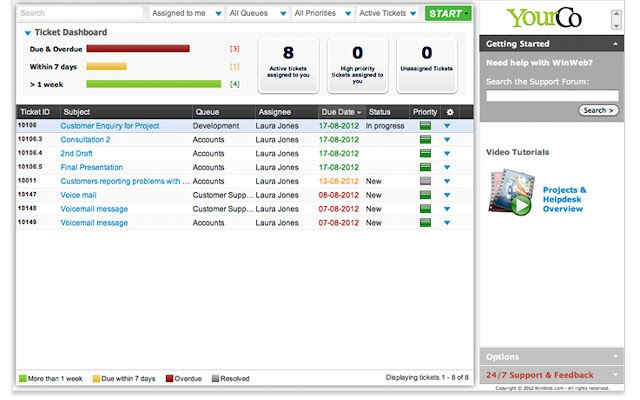The height and width of the screenshot is (400, 640).
Task: Open the Assigned to me dropdown
Action: pyautogui.click(x=185, y=14)
